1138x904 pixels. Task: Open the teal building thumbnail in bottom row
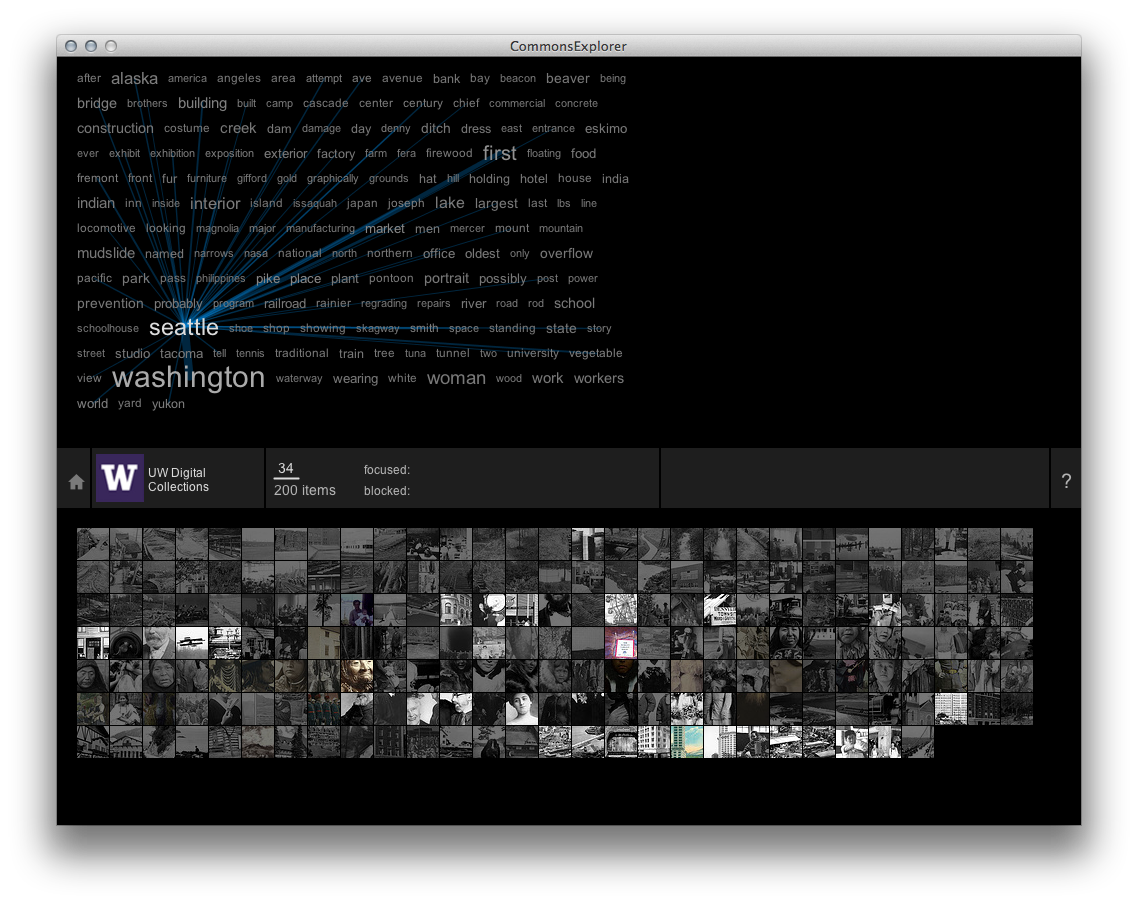pos(686,742)
